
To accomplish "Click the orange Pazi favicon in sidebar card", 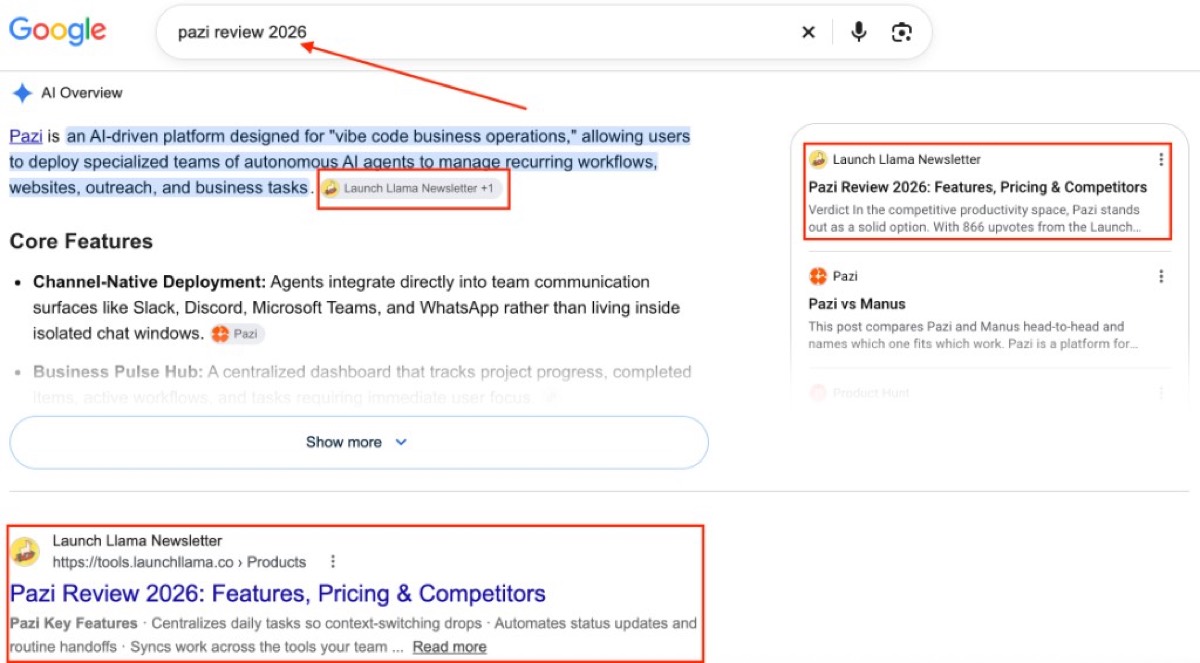I will coord(818,276).
